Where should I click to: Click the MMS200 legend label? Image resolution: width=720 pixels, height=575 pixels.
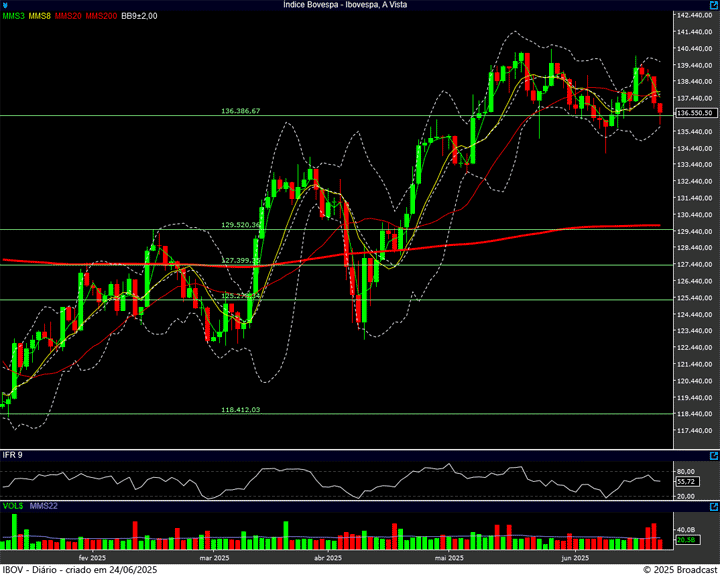point(100,17)
